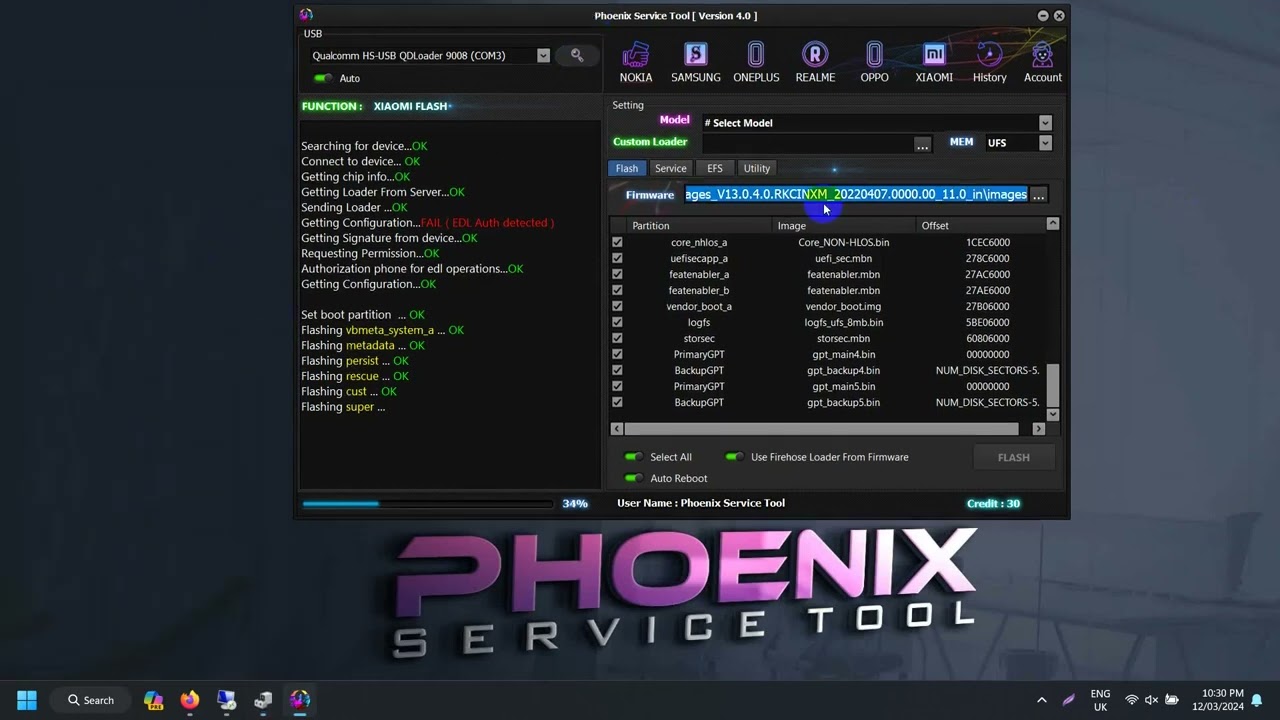This screenshot has width=1280, height=720.
Task: Switch to the Utility tab
Action: [x=756, y=168]
